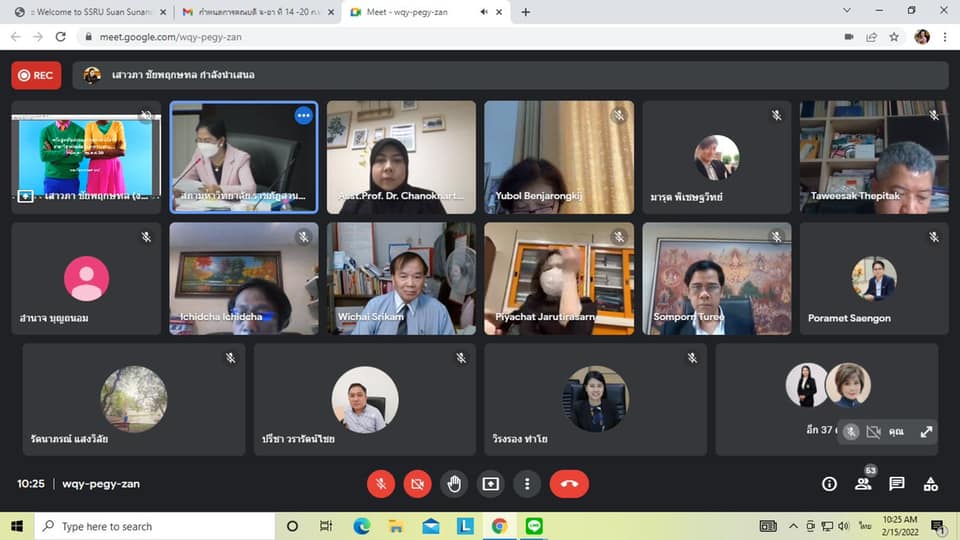Screen dimensions: 960x540
Task: Raise hand in the meeting
Action: click(x=454, y=484)
